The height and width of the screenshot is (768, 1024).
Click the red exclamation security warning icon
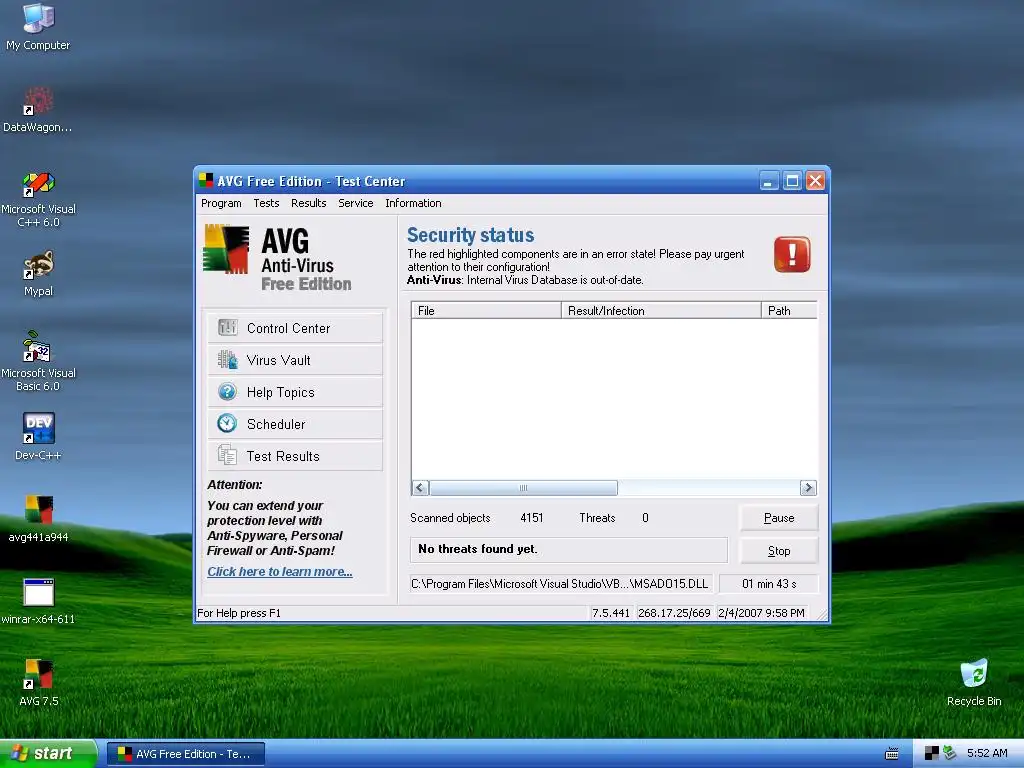tap(792, 254)
